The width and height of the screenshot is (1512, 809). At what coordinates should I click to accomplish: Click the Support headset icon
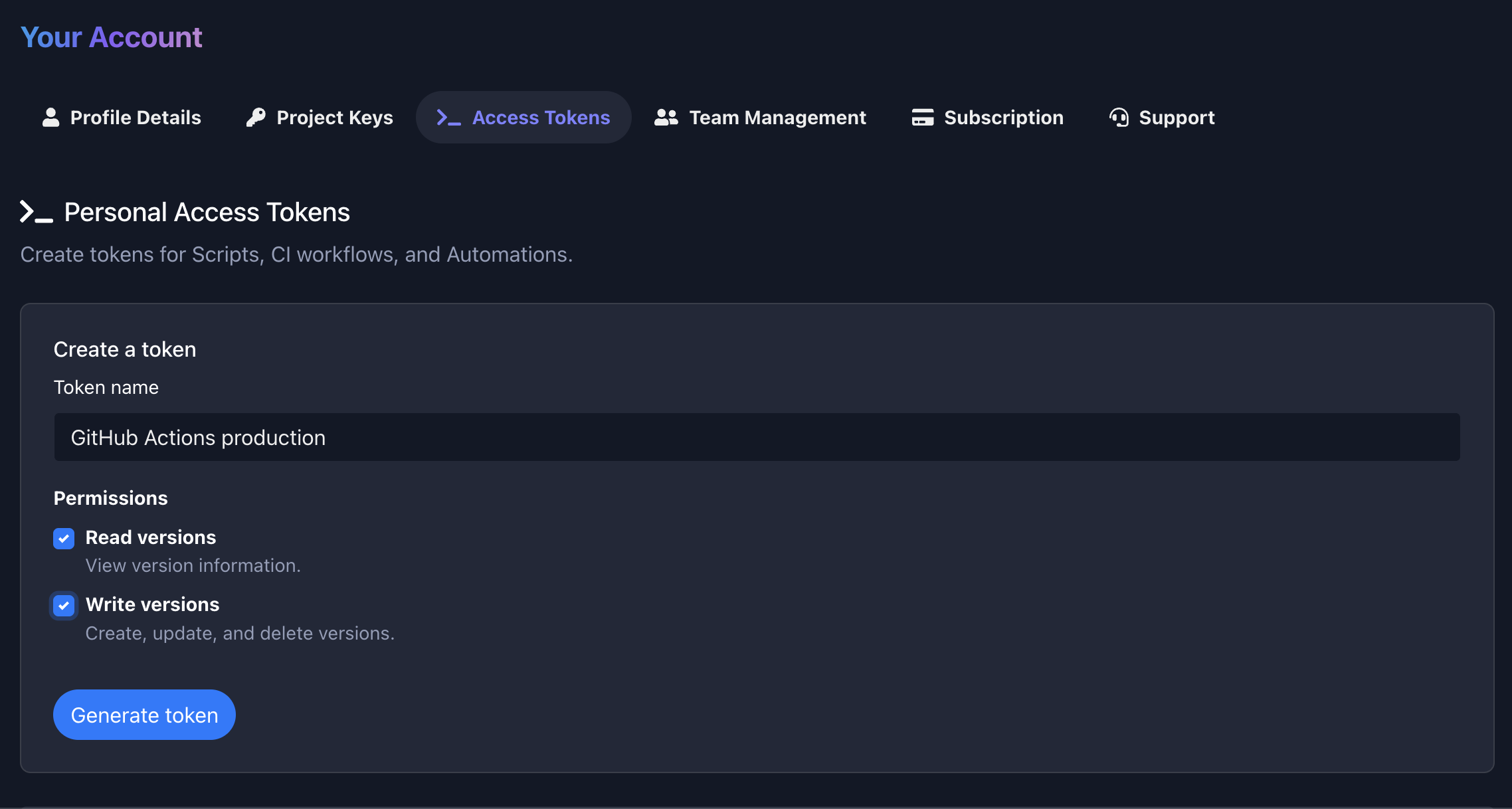click(1119, 118)
